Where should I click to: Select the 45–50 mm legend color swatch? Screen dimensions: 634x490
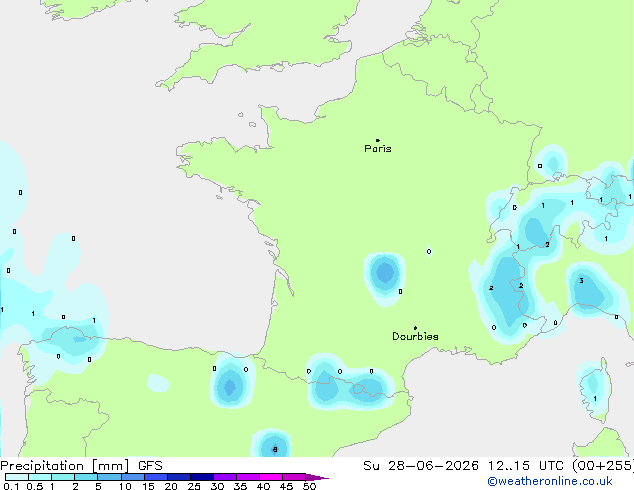294,477
